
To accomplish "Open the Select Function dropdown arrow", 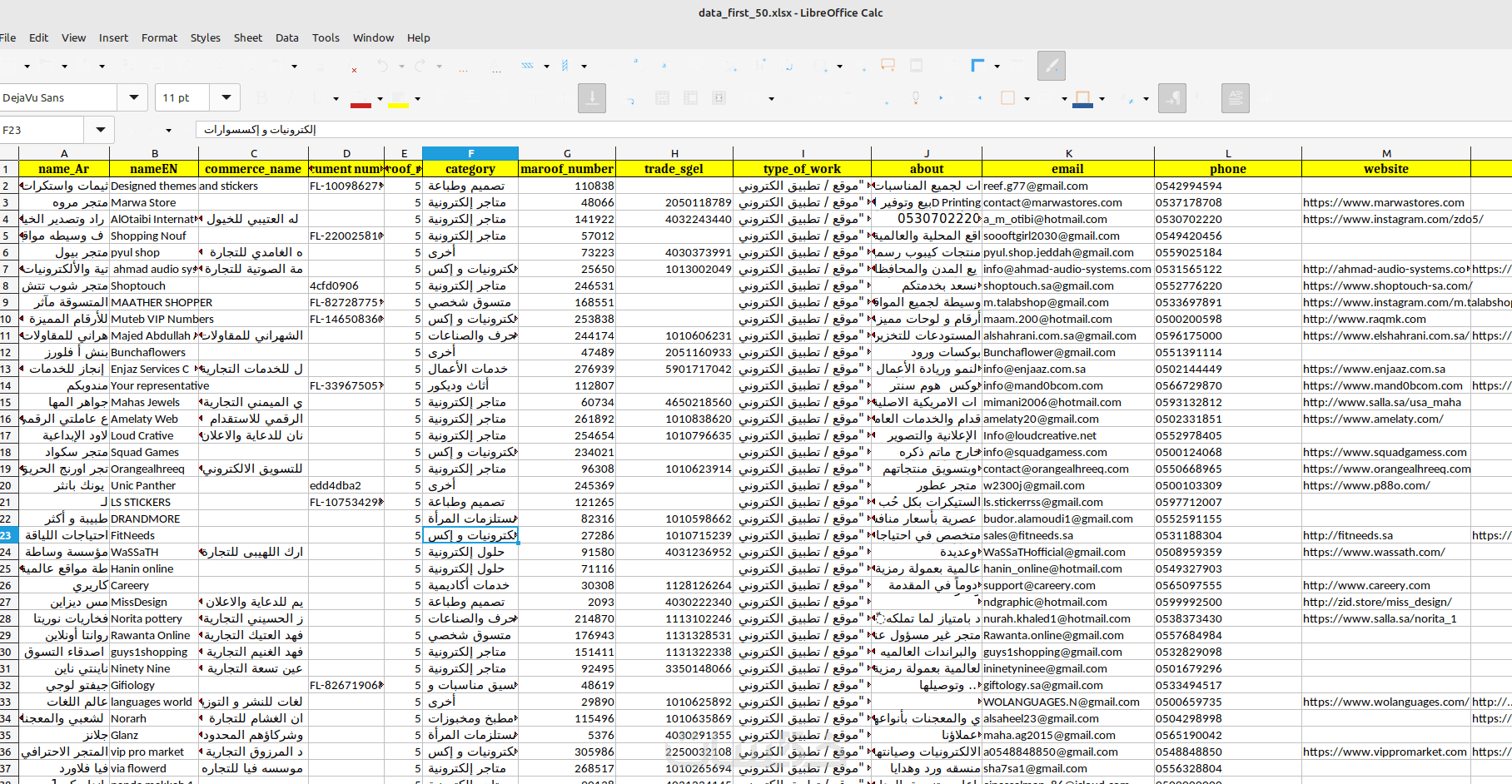I will coord(168,130).
